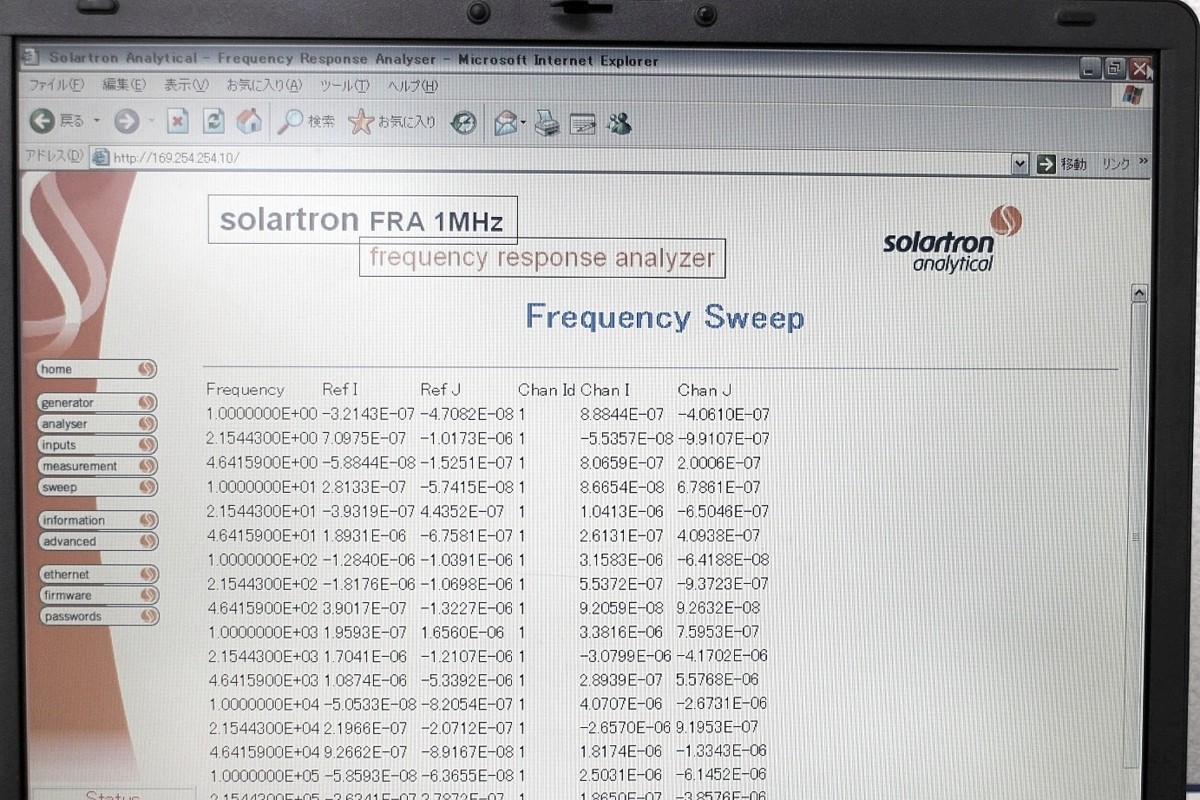The height and width of the screenshot is (800, 1200).
Task: Open the Forward button history dropdown arrow
Action: click(151, 122)
